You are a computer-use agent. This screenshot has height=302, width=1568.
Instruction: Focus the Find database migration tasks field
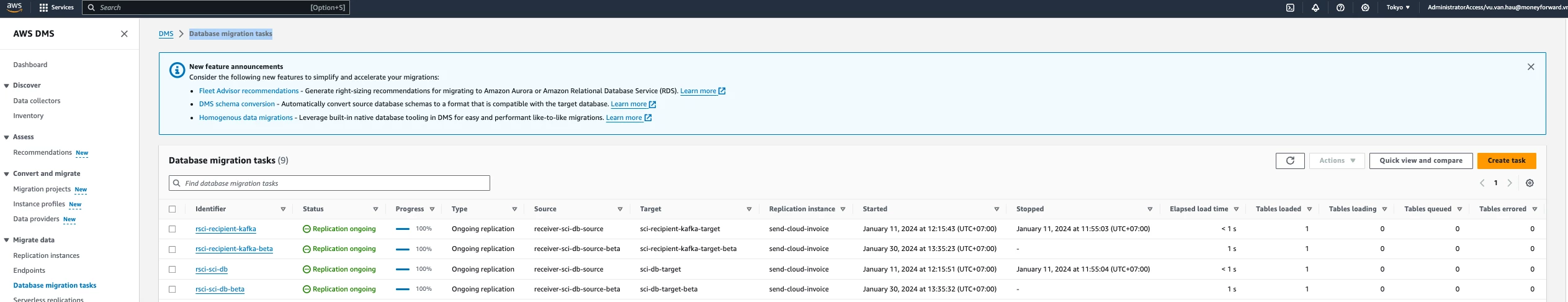click(329, 183)
